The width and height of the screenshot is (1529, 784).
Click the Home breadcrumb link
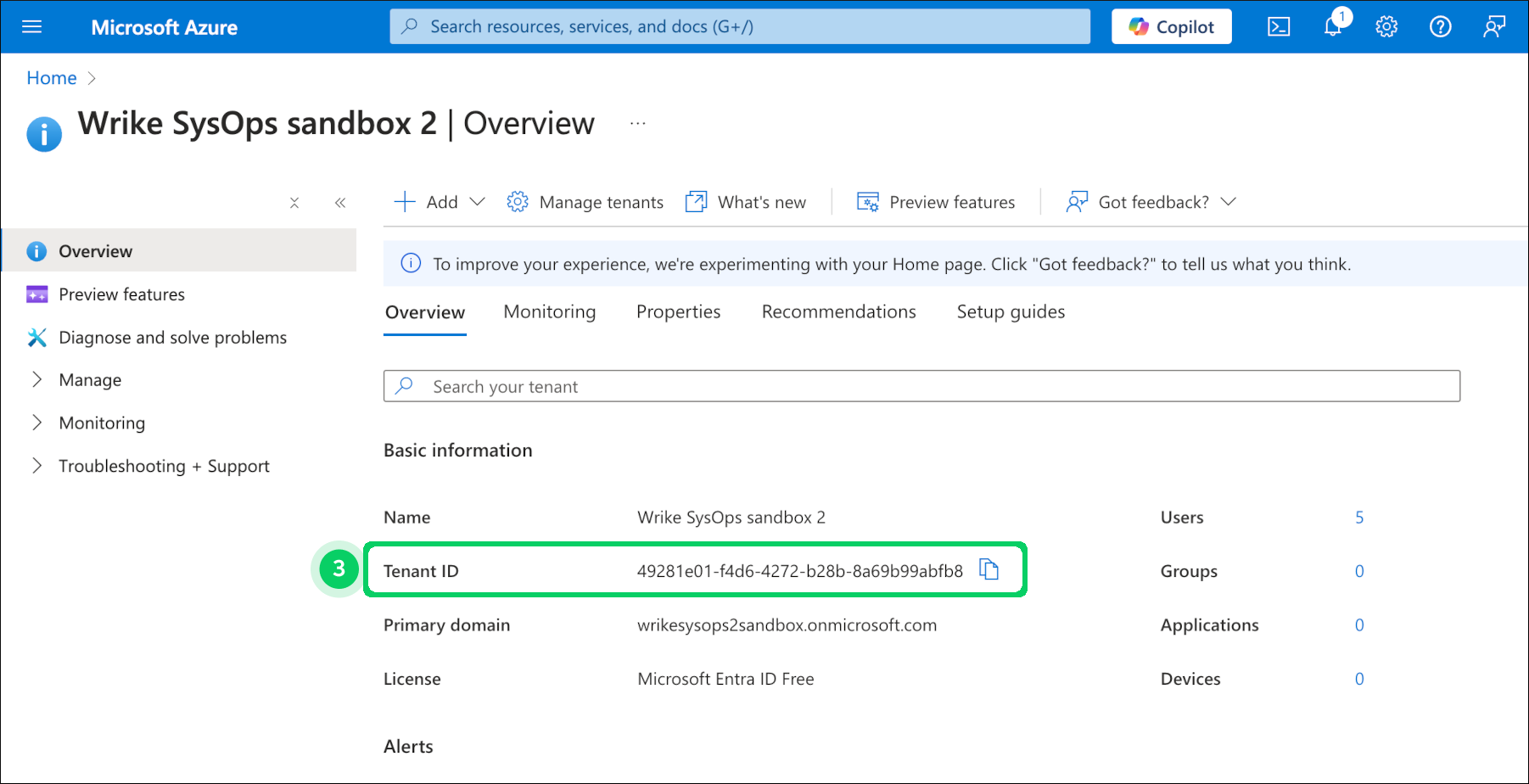tap(52, 78)
